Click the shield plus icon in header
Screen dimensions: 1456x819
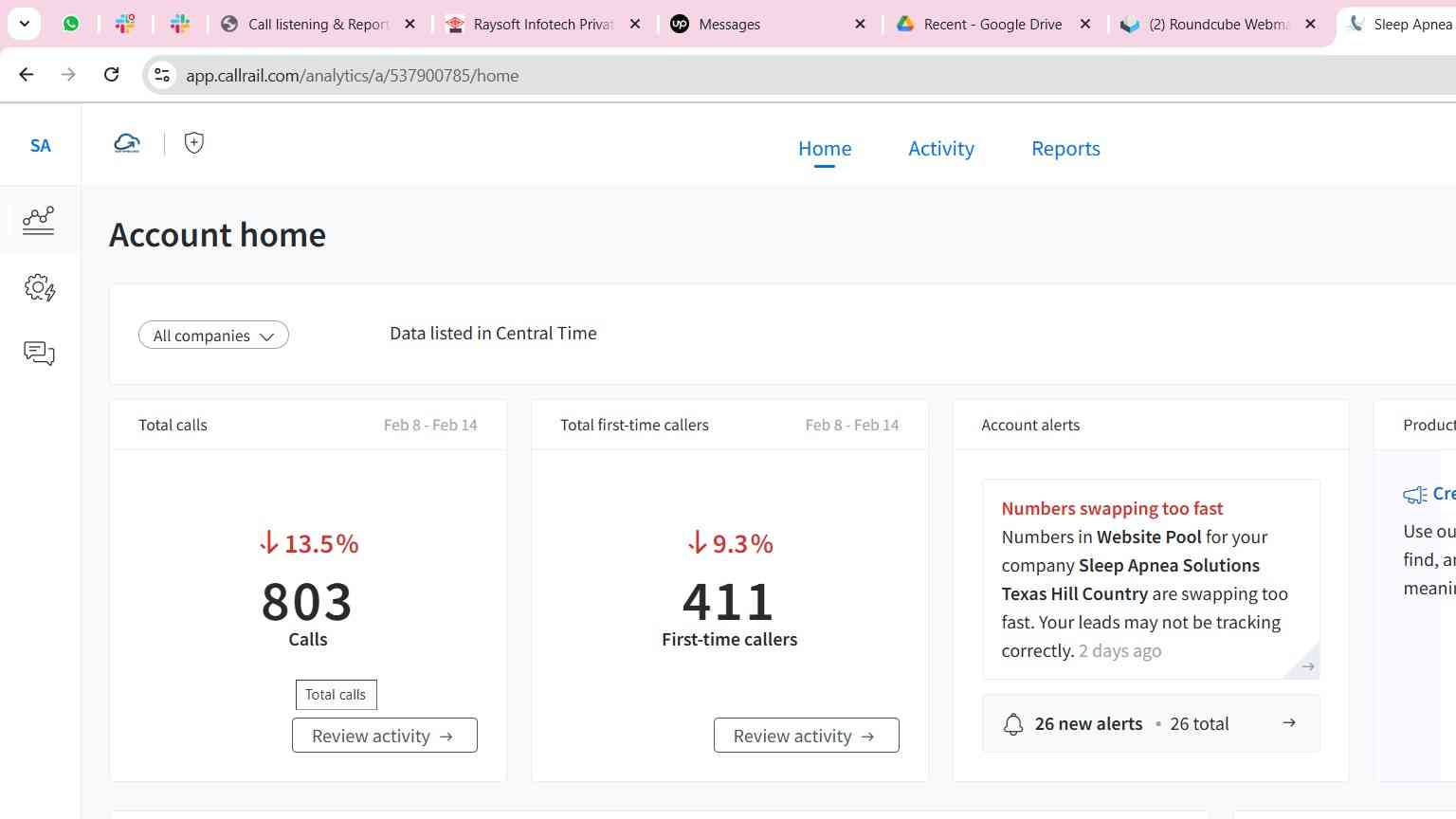(x=194, y=143)
